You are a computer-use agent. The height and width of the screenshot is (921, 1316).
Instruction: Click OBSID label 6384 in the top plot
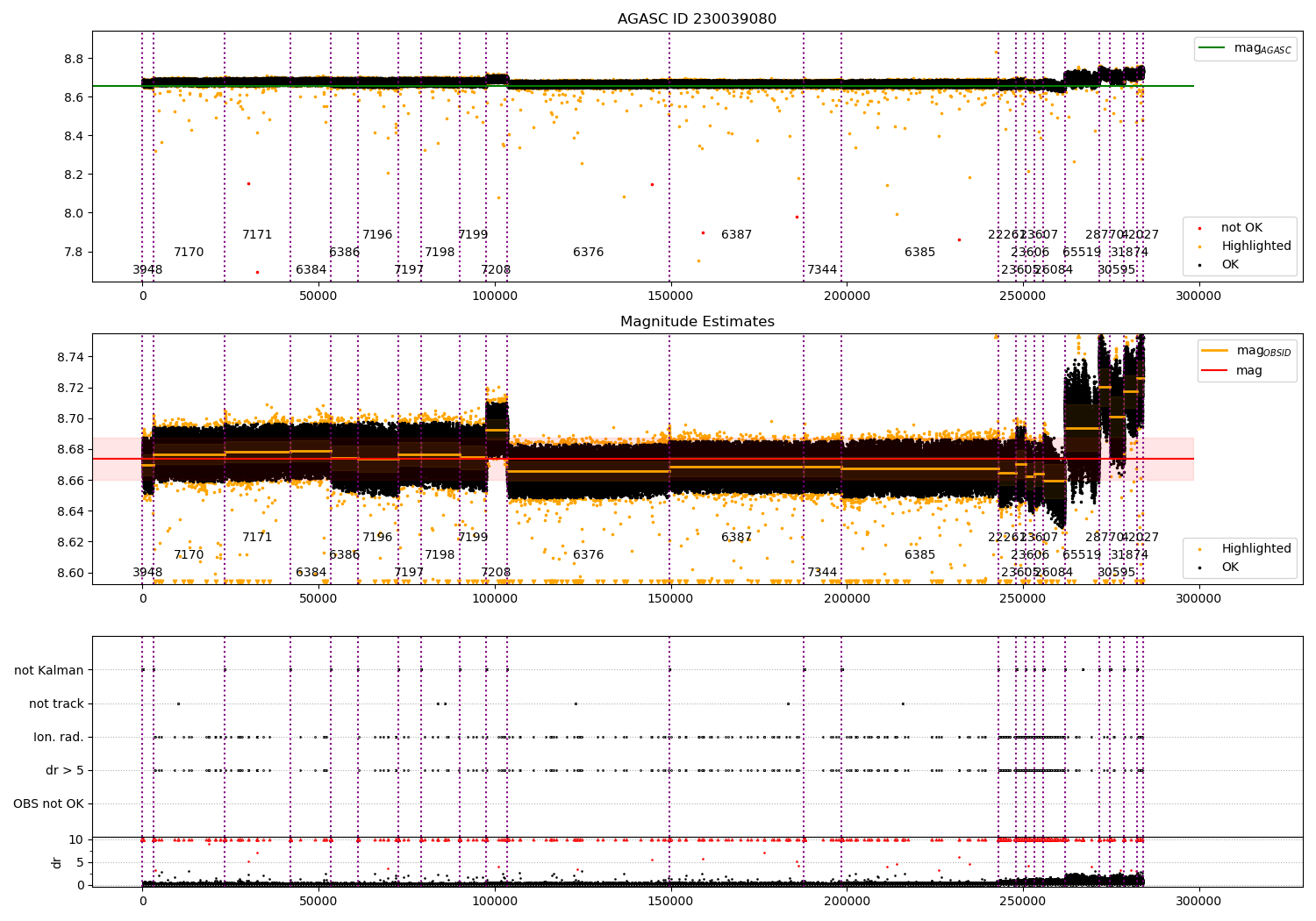[x=311, y=270]
